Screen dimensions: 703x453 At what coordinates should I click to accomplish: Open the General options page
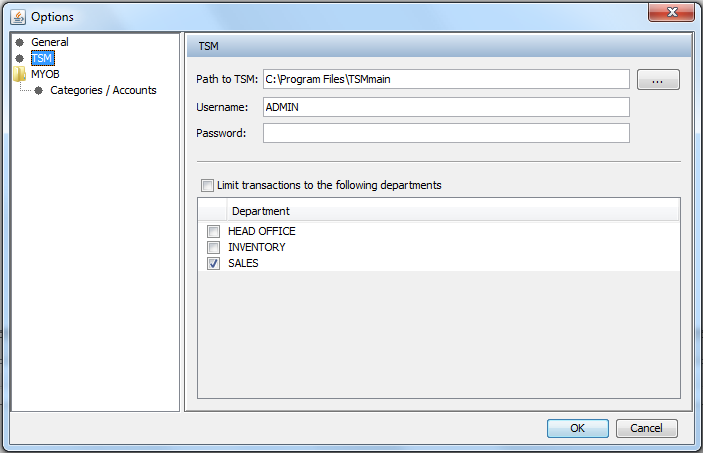(x=50, y=43)
